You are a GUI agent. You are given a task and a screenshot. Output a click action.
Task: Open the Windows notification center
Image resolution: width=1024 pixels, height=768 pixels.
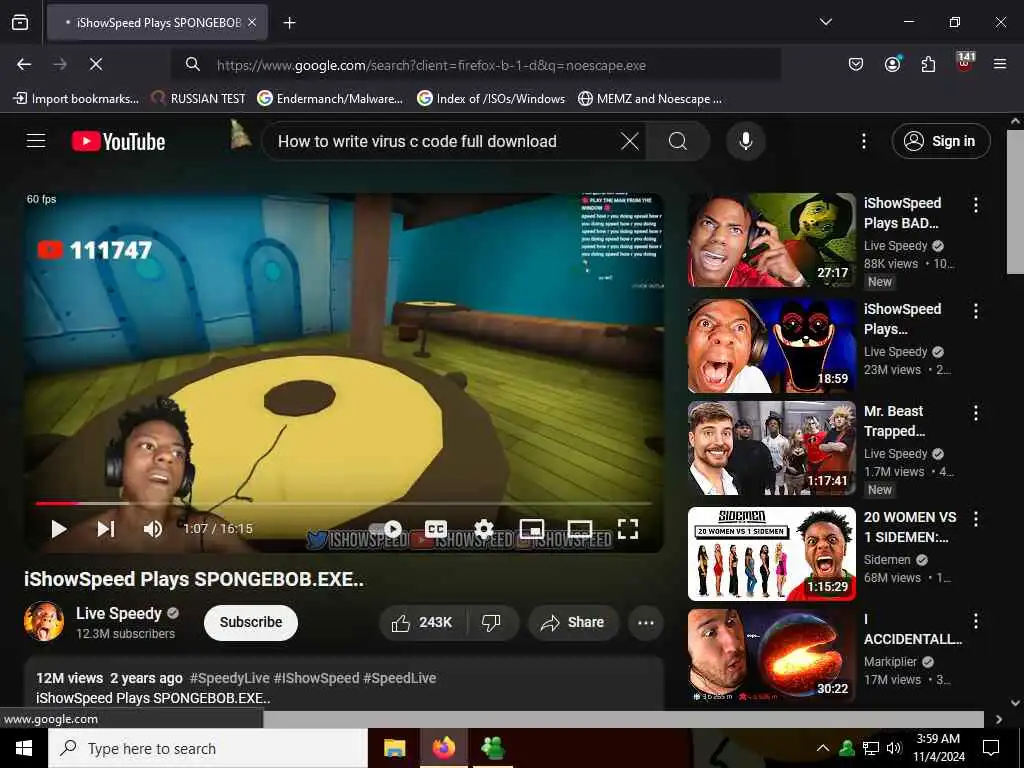991,748
